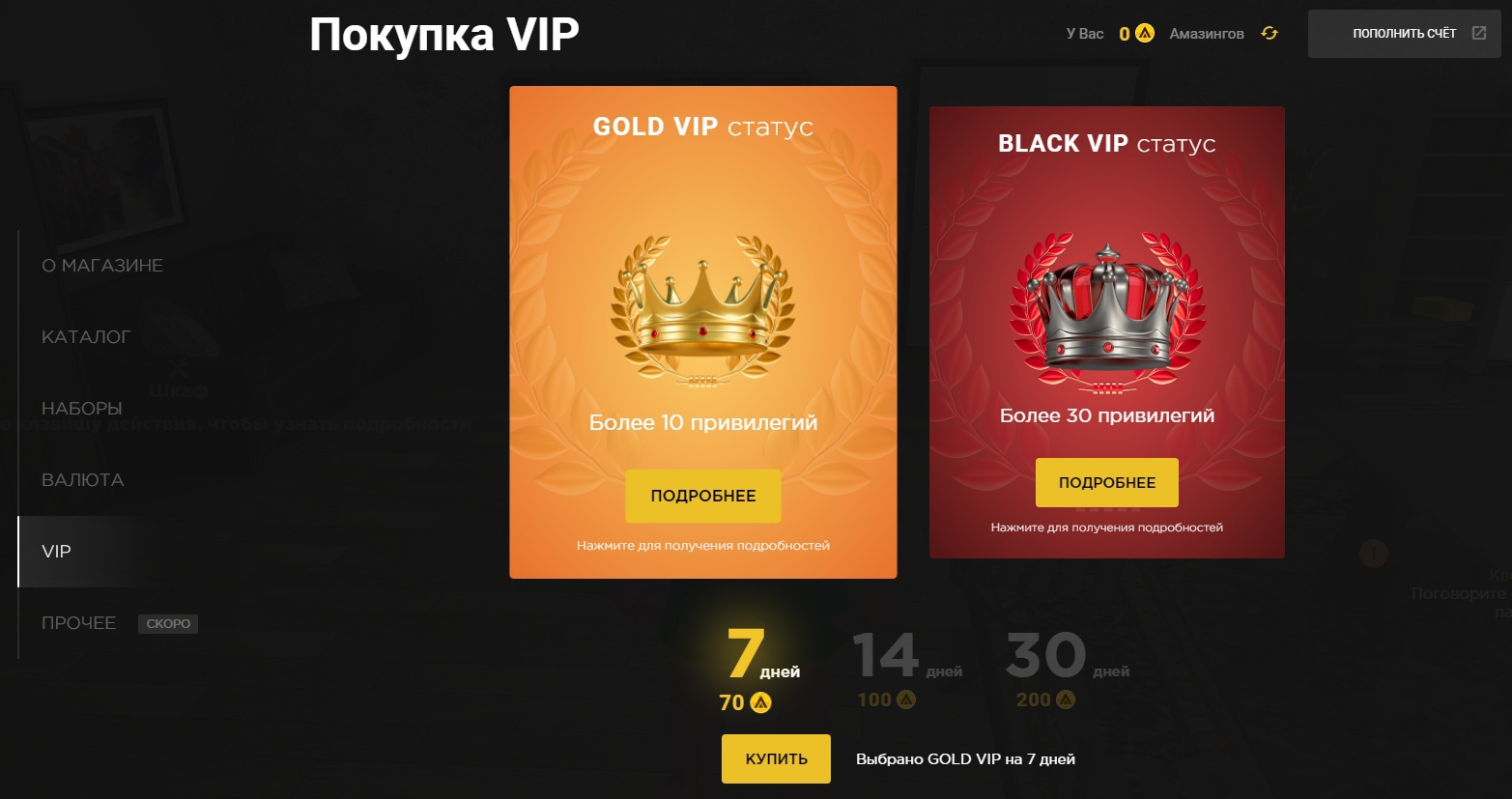Open the КАТАЛОГ sidebar section

click(86, 337)
